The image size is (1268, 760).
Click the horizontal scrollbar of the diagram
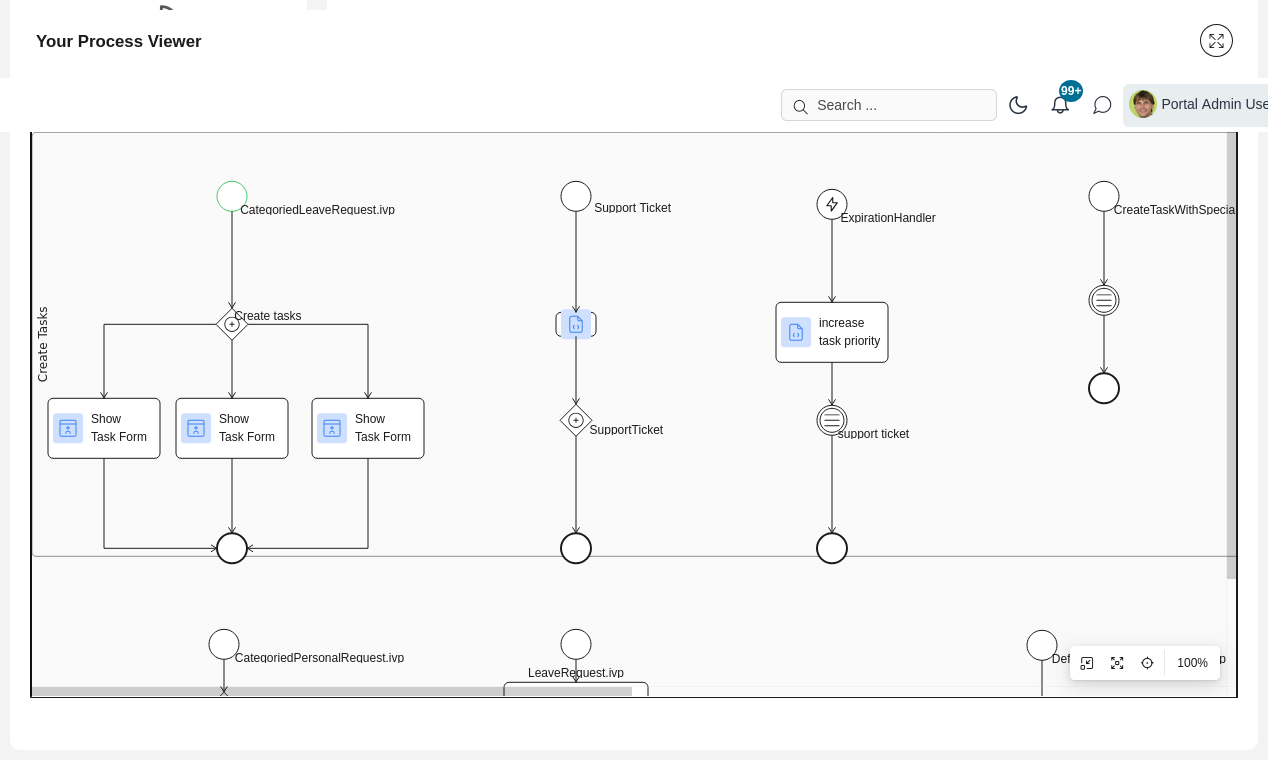332,691
